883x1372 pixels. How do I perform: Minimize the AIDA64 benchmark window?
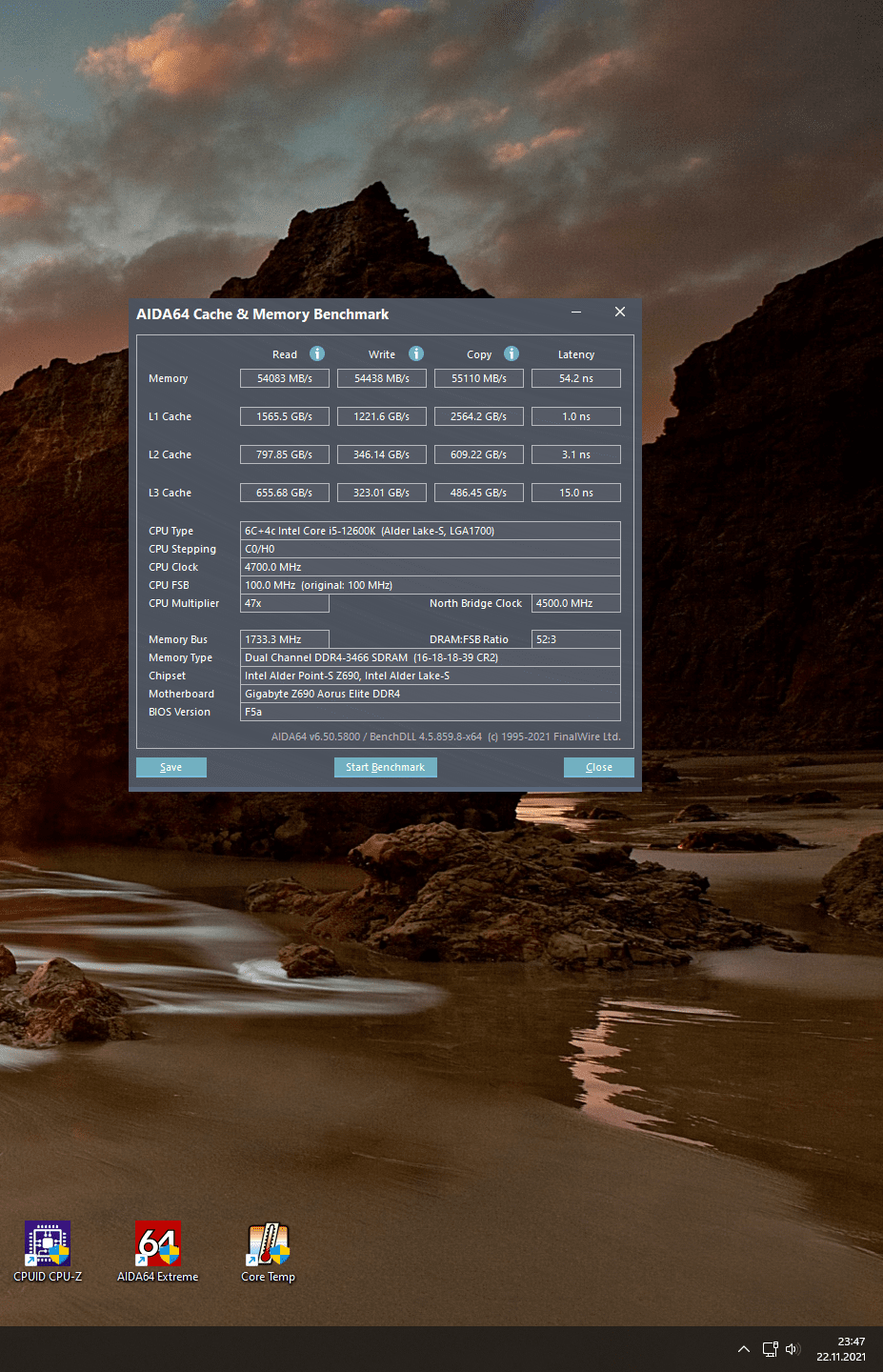pyautogui.click(x=576, y=313)
